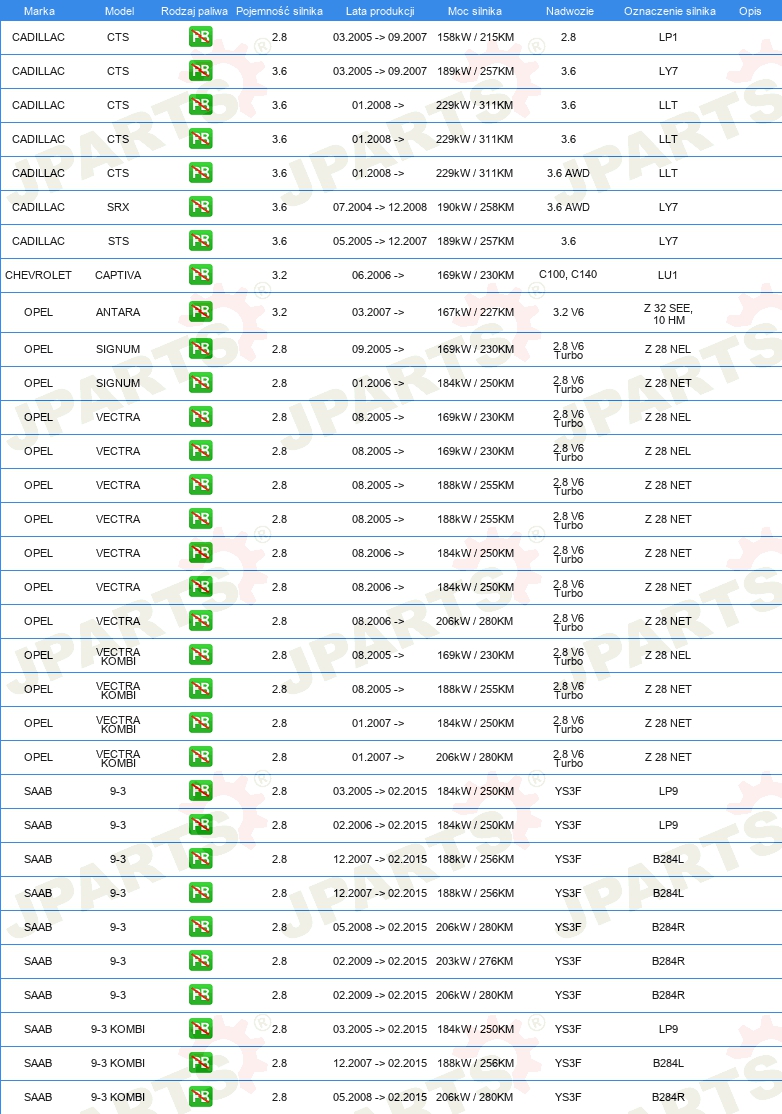Click the fuel icon in the Signum Z 28 NEL row
This screenshot has height=1114, width=782.
[x=201, y=349]
